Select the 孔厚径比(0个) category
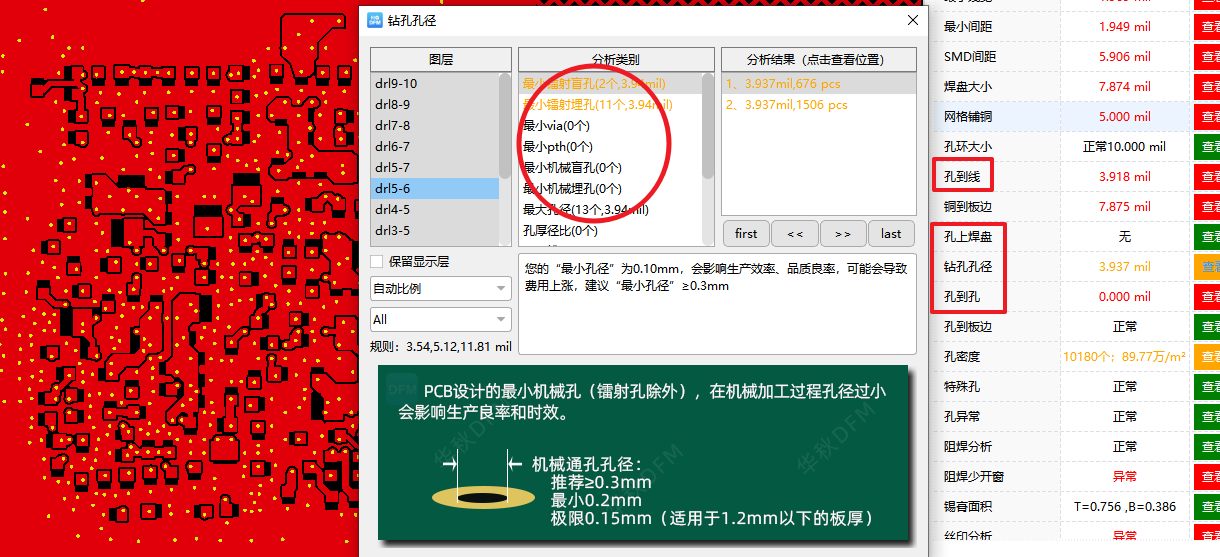Image resolution: width=1220 pixels, height=557 pixels. click(x=610, y=231)
